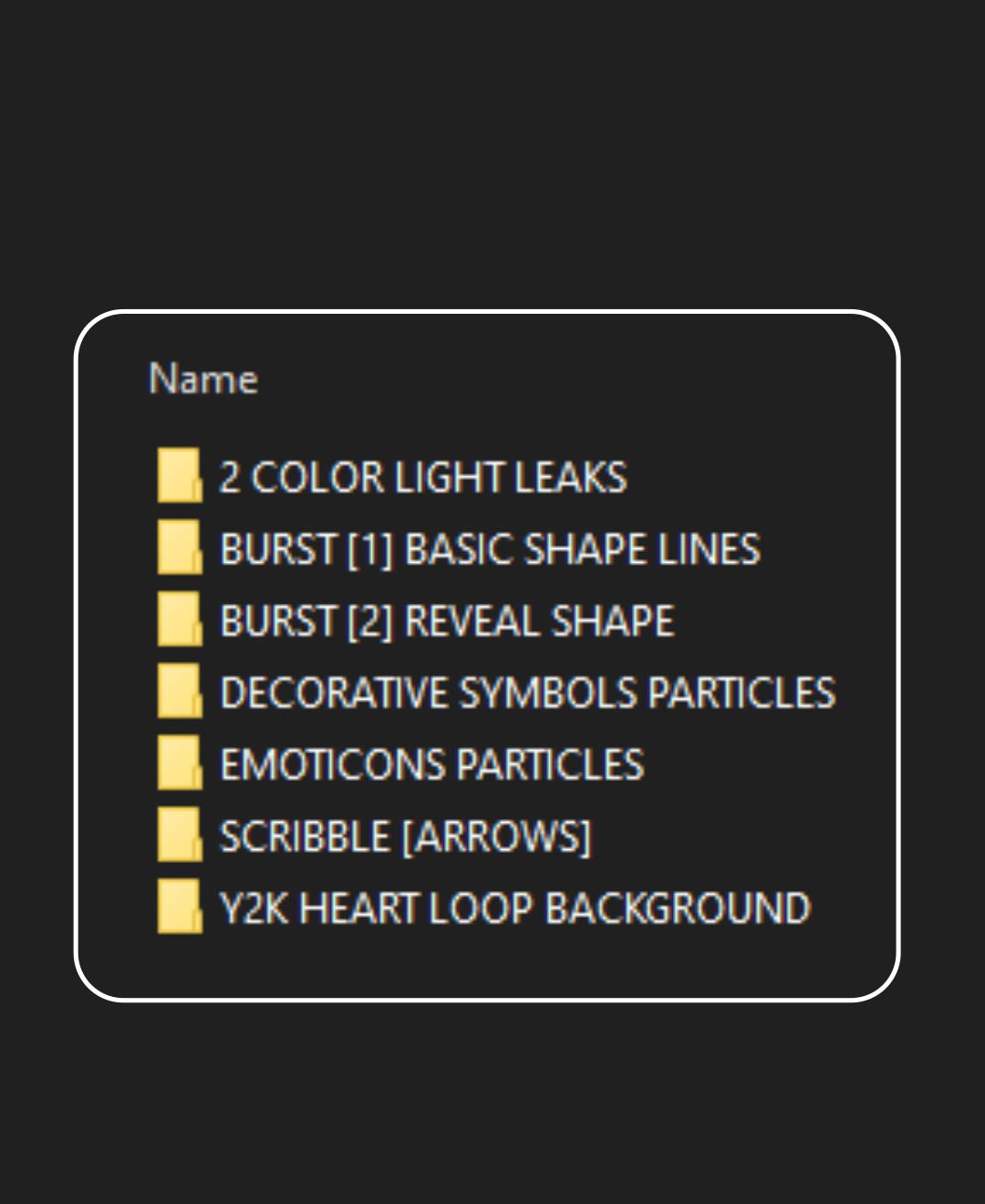985x1204 pixels.
Task: Click the BURST [2] REVEAL SHAPE folder icon
Action: 179,619
